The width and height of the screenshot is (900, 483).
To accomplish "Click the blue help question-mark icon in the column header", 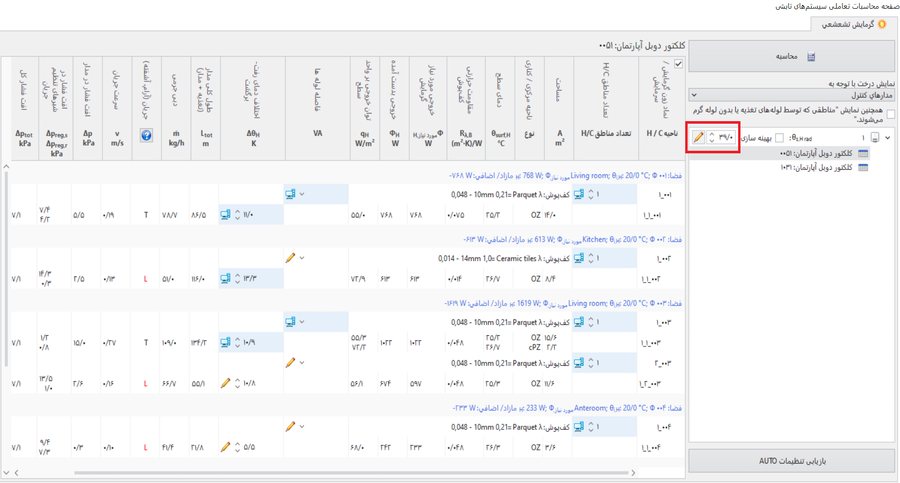I will pyautogui.click(x=146, y=135).
